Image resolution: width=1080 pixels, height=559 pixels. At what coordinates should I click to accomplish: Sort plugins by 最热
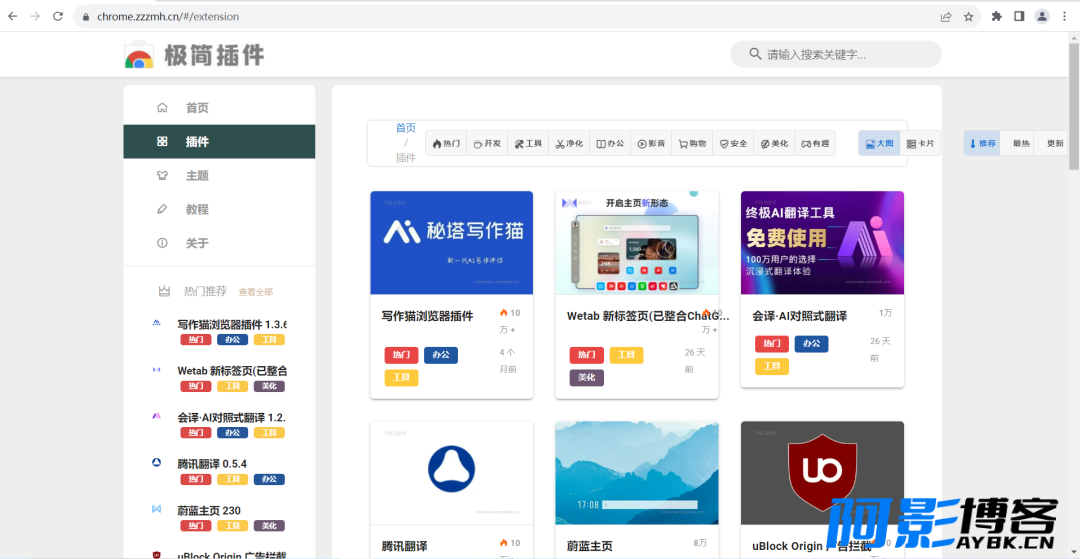click(x=1021, y=144)
